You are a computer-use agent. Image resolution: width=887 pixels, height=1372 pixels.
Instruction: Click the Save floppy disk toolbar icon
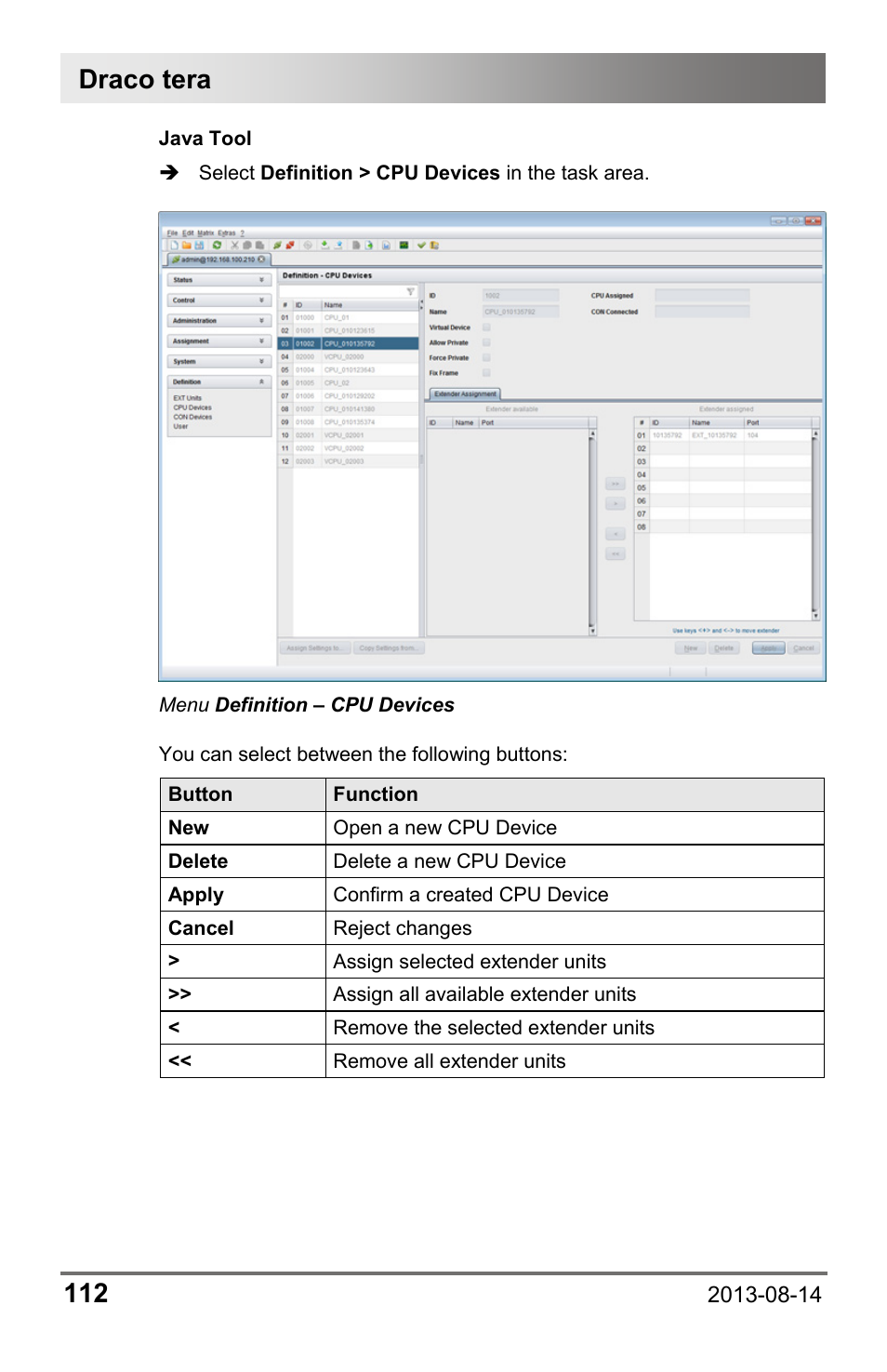coord(199,246)
